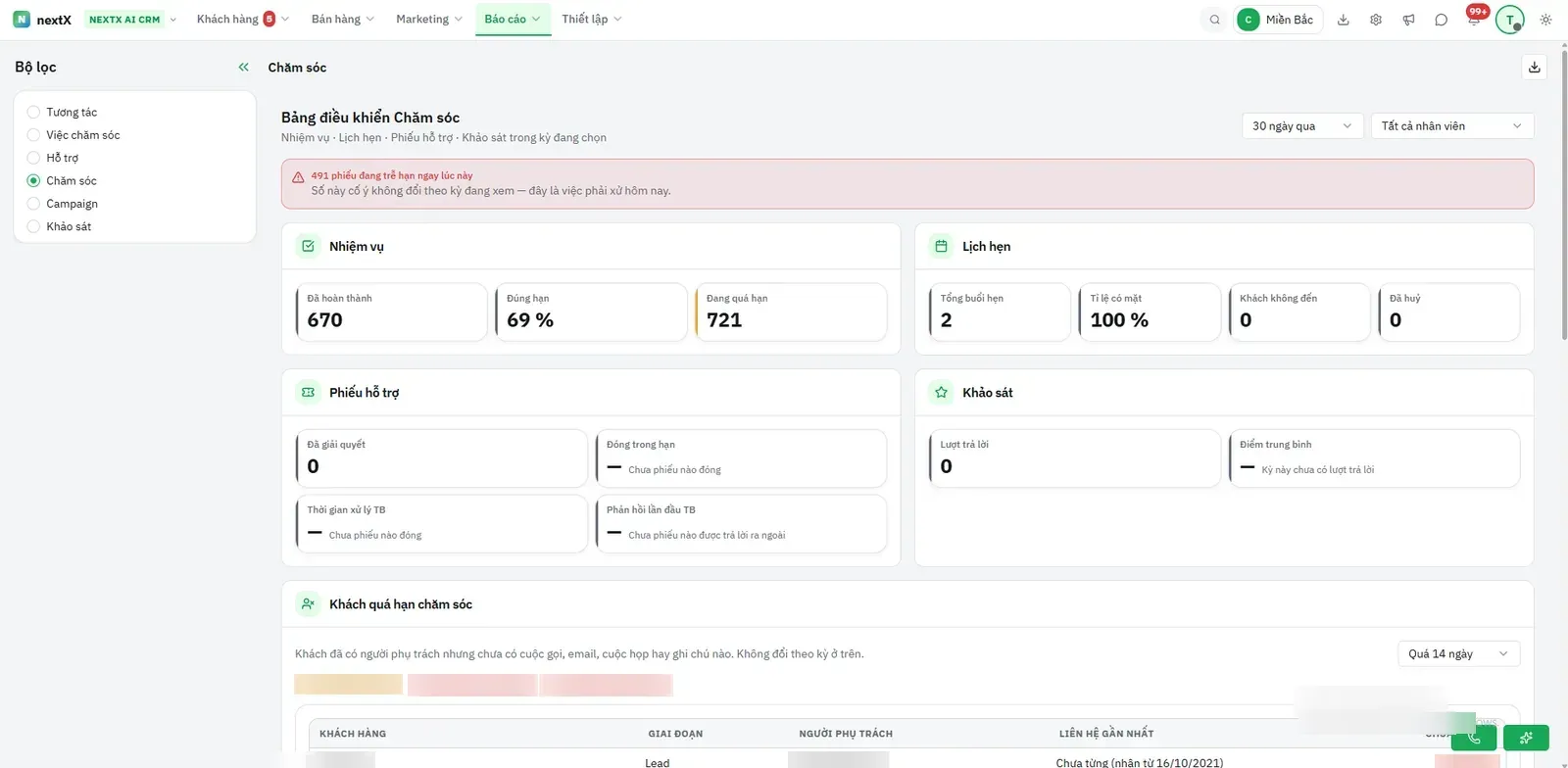Click the Lịch hẹn calendar icon
Screen dimensions: 1568x768
(x=941, y=246)
